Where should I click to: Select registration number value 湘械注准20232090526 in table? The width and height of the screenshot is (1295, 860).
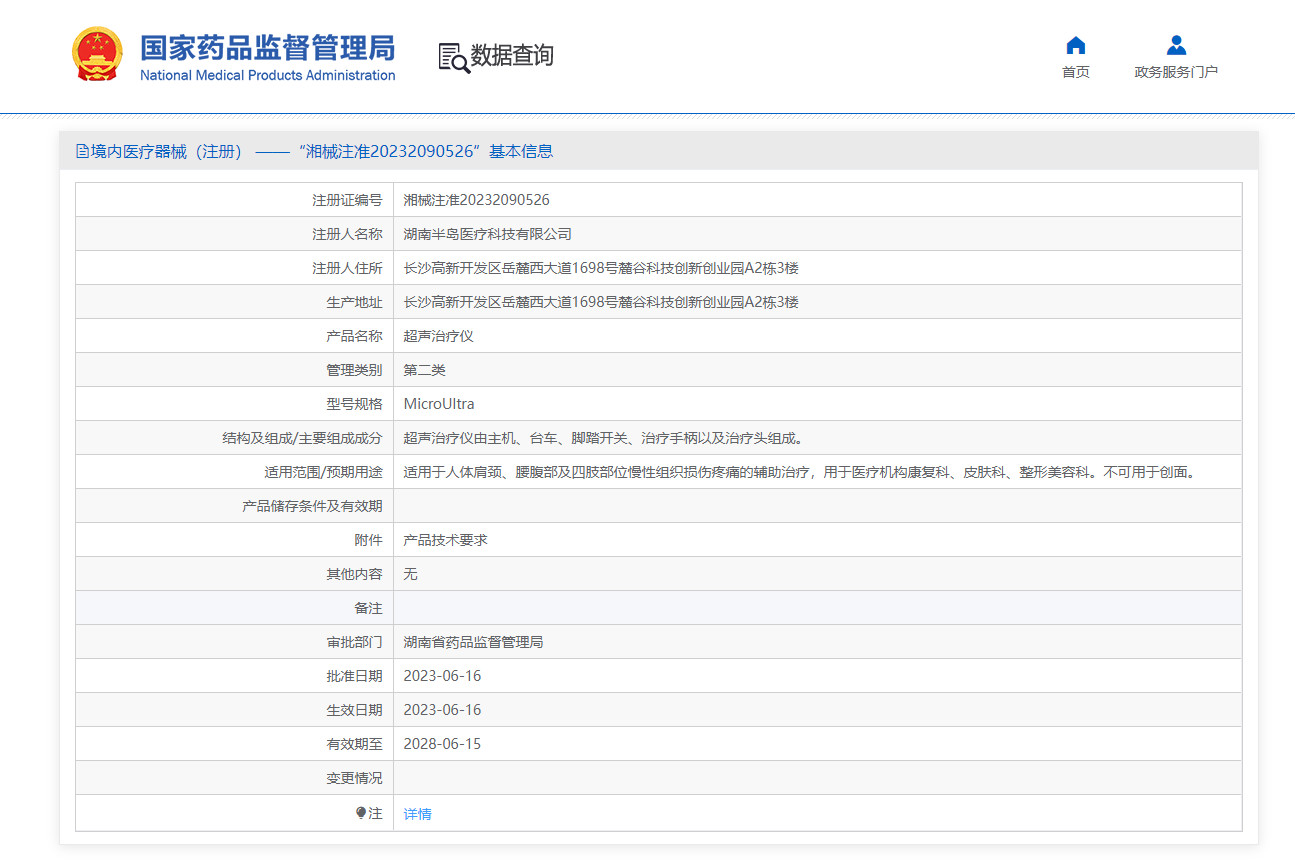pyautogui.click(x=476, y=200)
